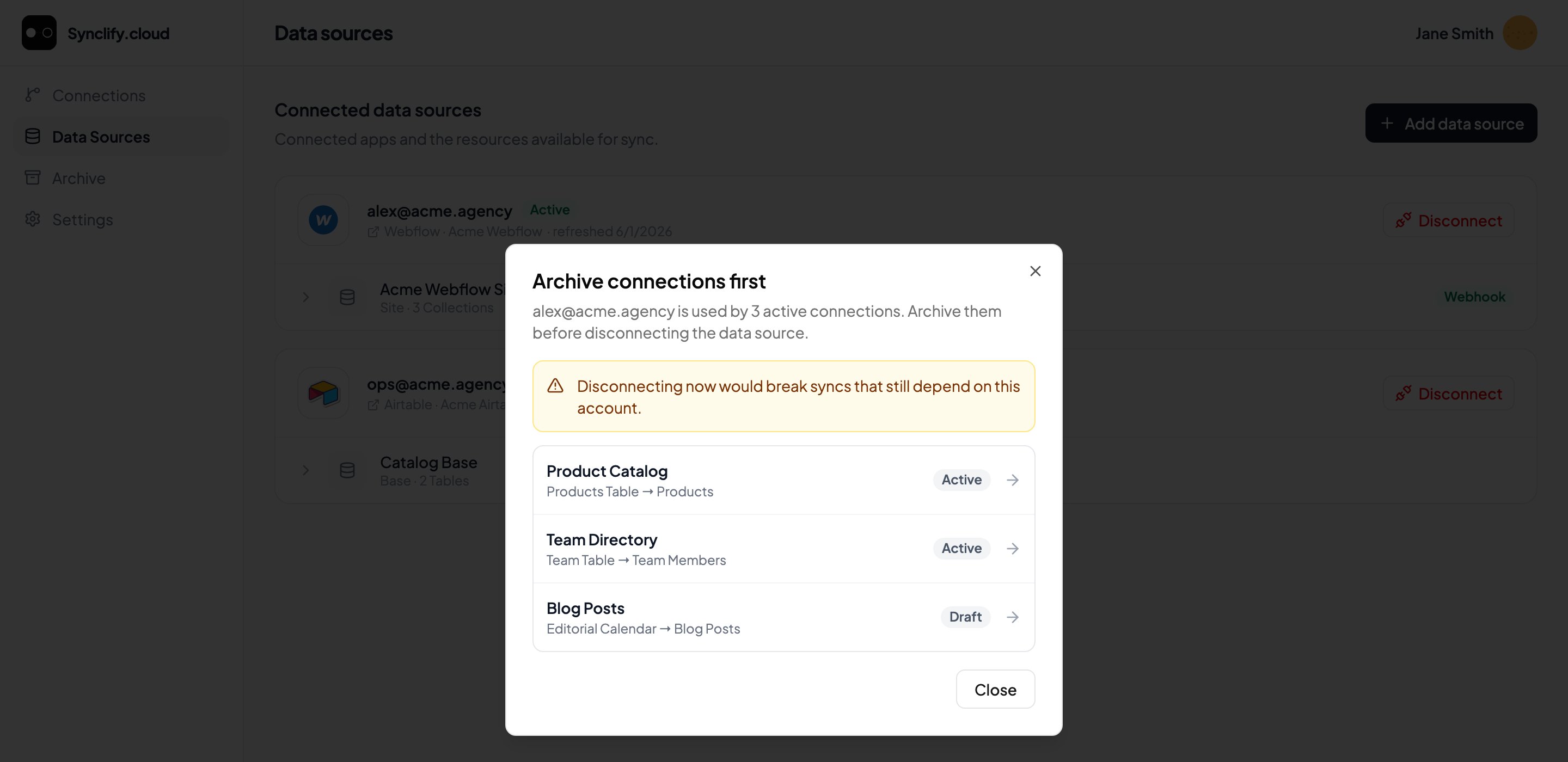Open Settings in the sidebar

coord(121,220)
